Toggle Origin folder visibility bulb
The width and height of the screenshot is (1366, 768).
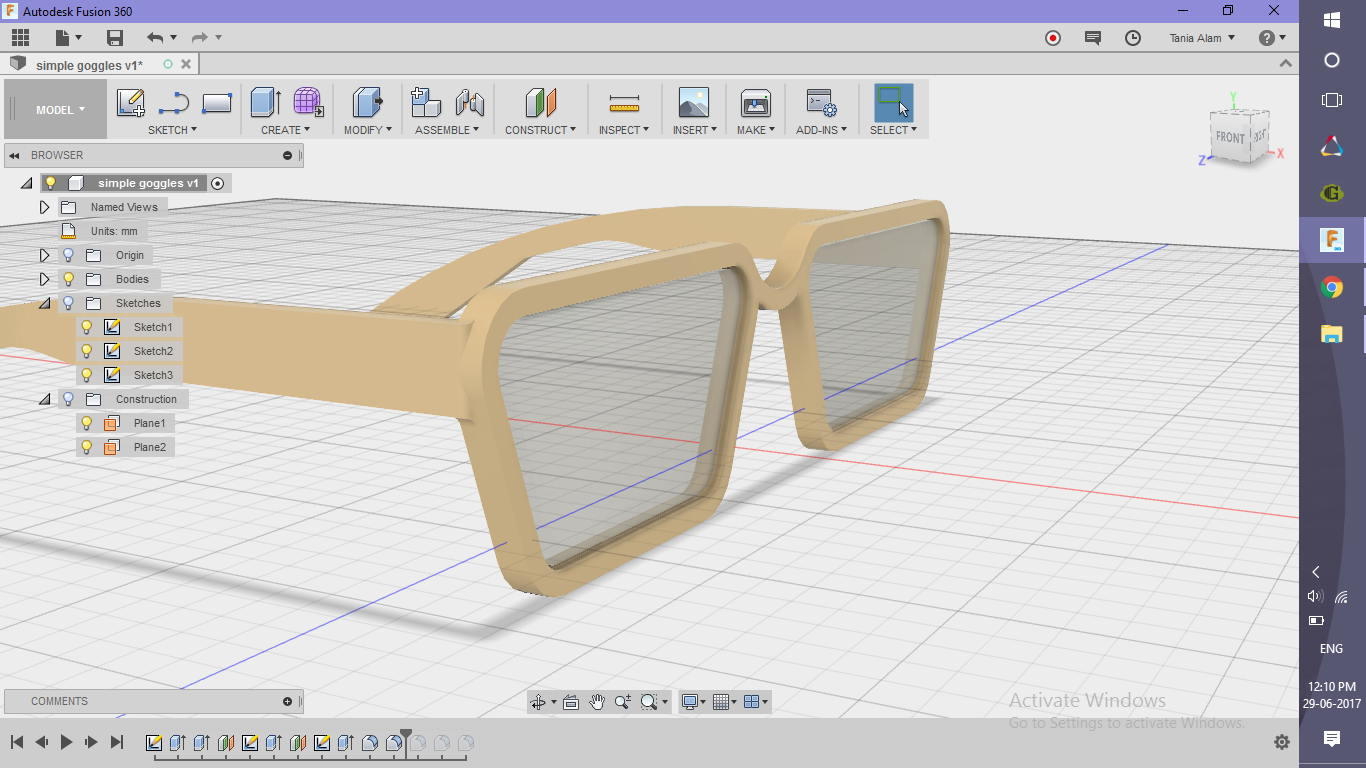click(x=68, y=255)
